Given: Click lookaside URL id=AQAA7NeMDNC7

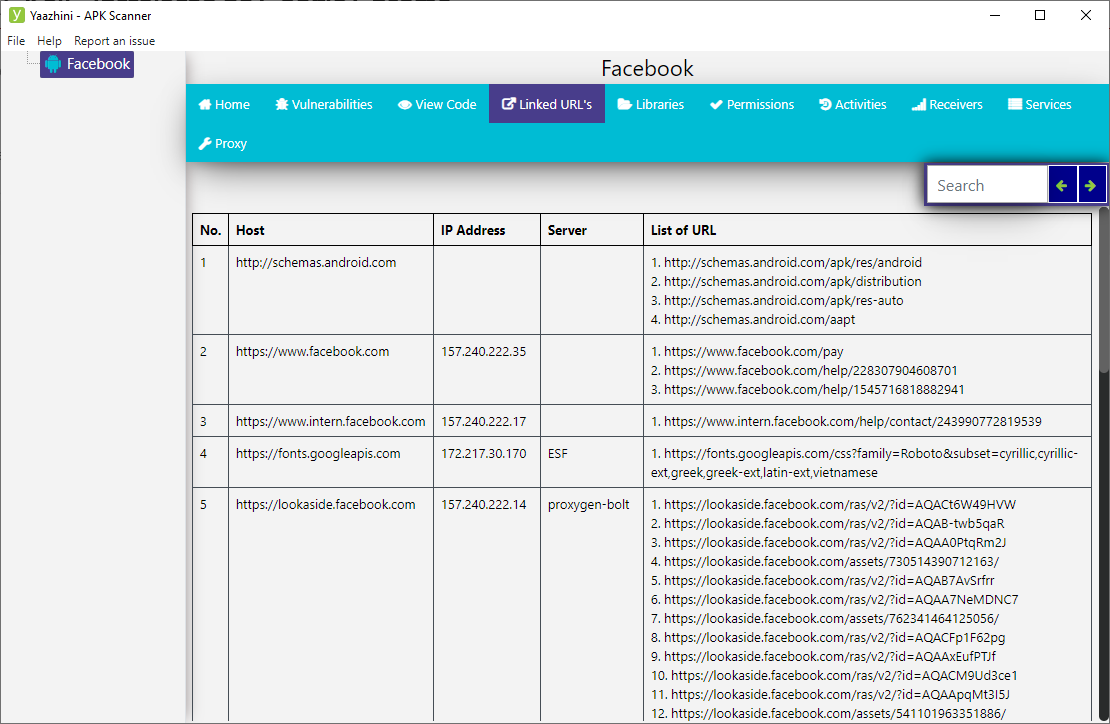Looking at the screenshot, I should coord(841,600).
